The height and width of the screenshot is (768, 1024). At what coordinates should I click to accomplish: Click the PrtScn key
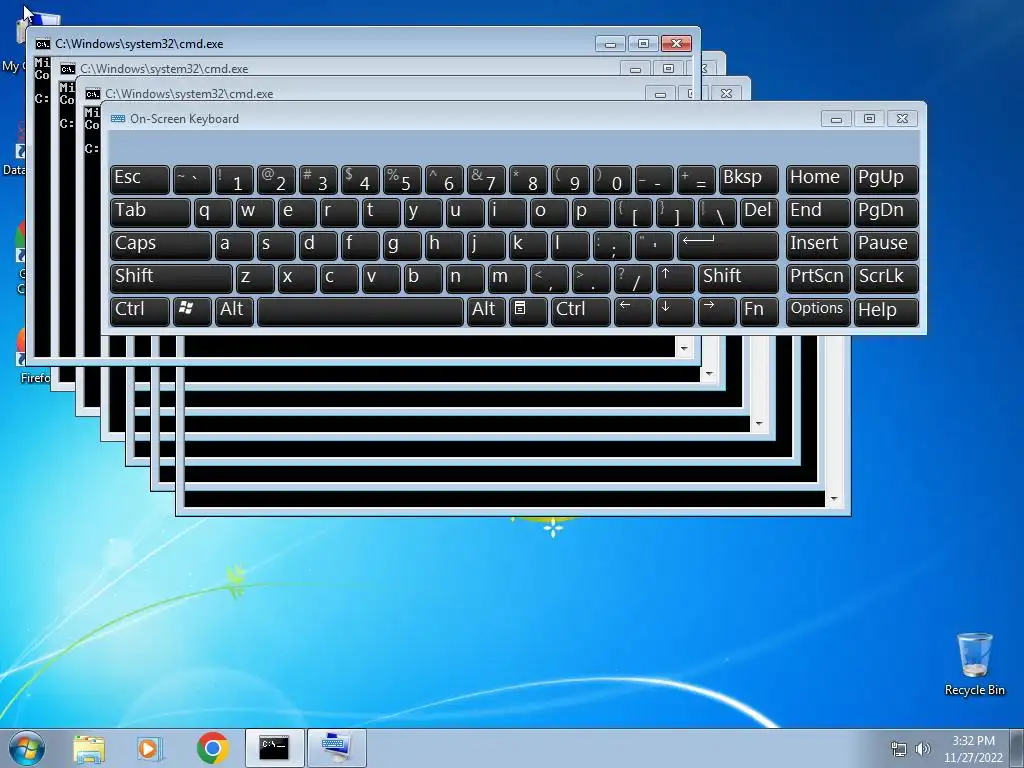(x=818, y=278)
